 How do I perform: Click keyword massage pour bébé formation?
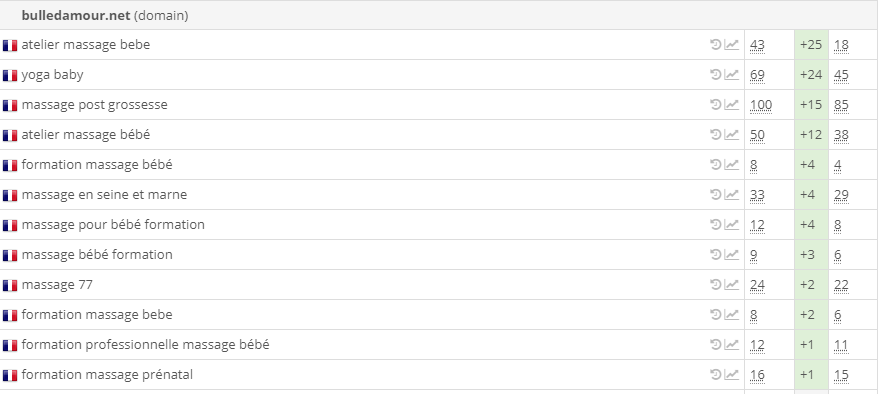click(x=113, y=224)
